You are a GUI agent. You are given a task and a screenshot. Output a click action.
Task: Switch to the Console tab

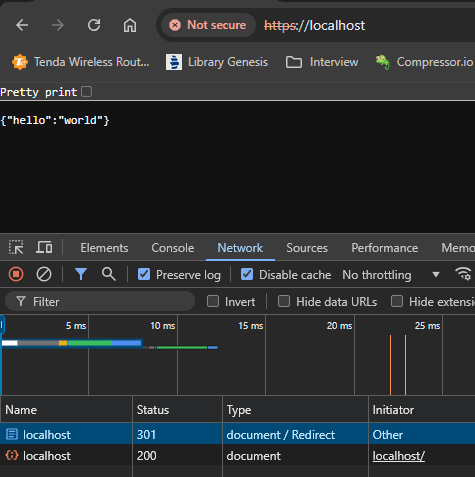173,248
